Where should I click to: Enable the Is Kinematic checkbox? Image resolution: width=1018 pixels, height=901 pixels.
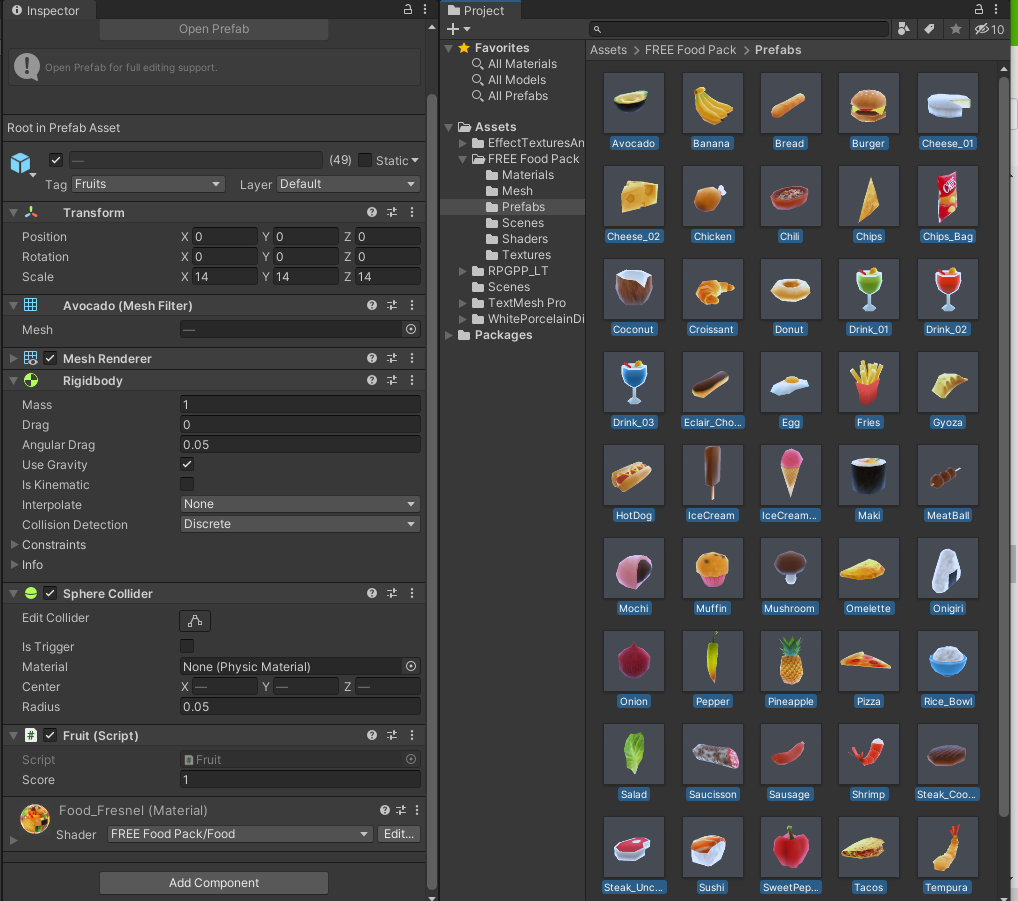pyautogui.click(x=187, y=485)
